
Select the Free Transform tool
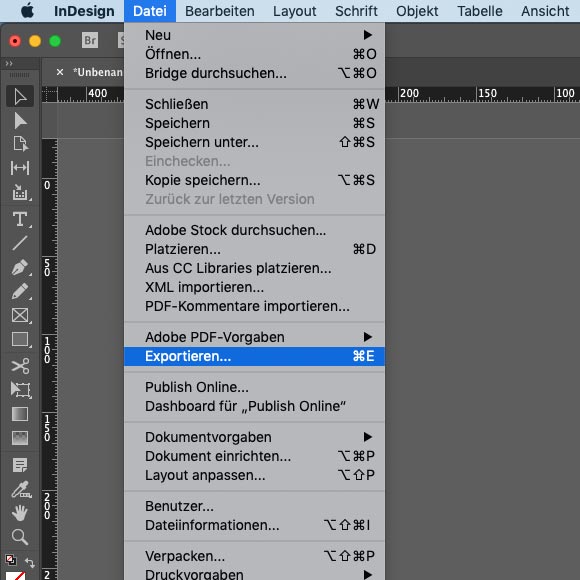(20, 390)
